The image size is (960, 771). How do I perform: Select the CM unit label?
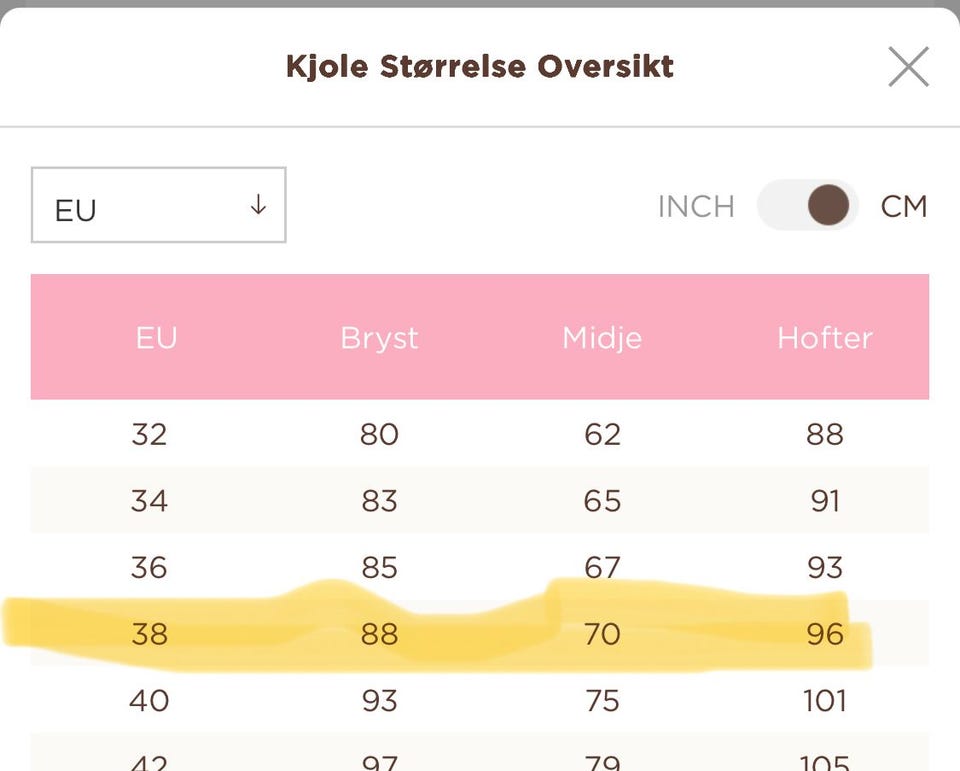tap(904, 207)
